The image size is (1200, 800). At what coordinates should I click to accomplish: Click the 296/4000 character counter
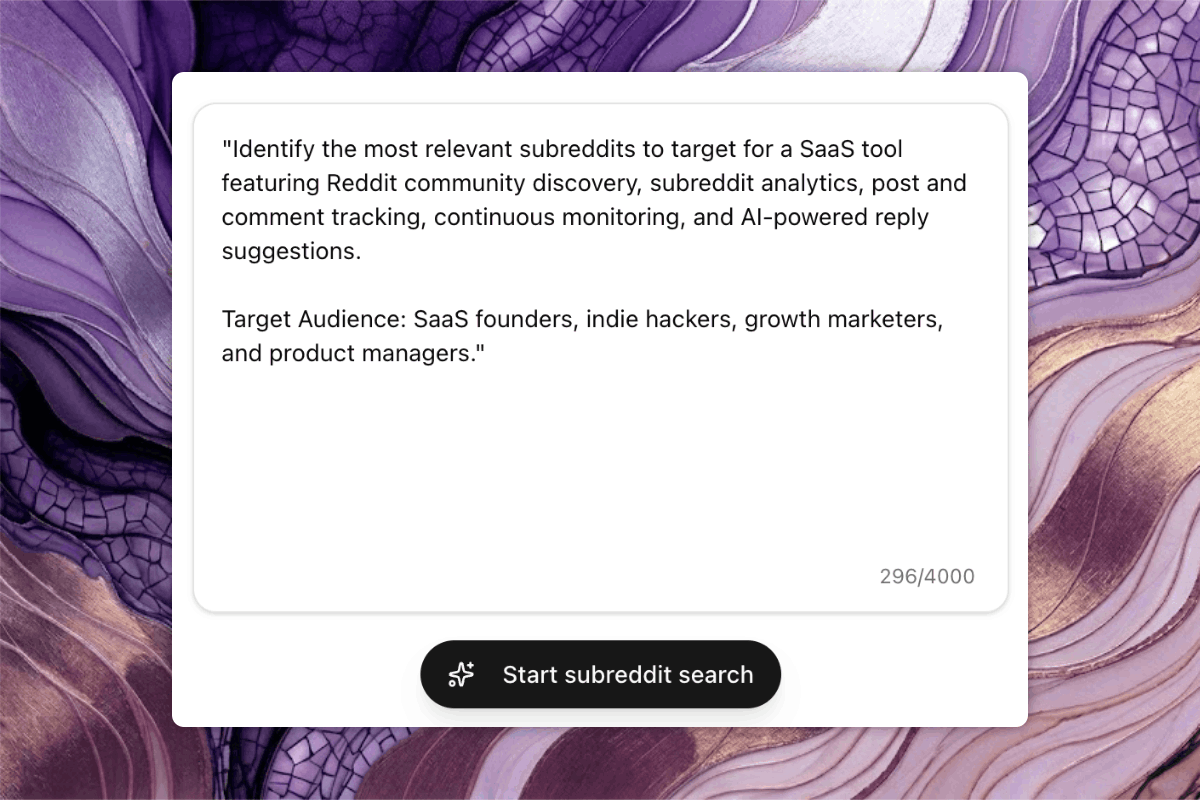pos(926,576)
